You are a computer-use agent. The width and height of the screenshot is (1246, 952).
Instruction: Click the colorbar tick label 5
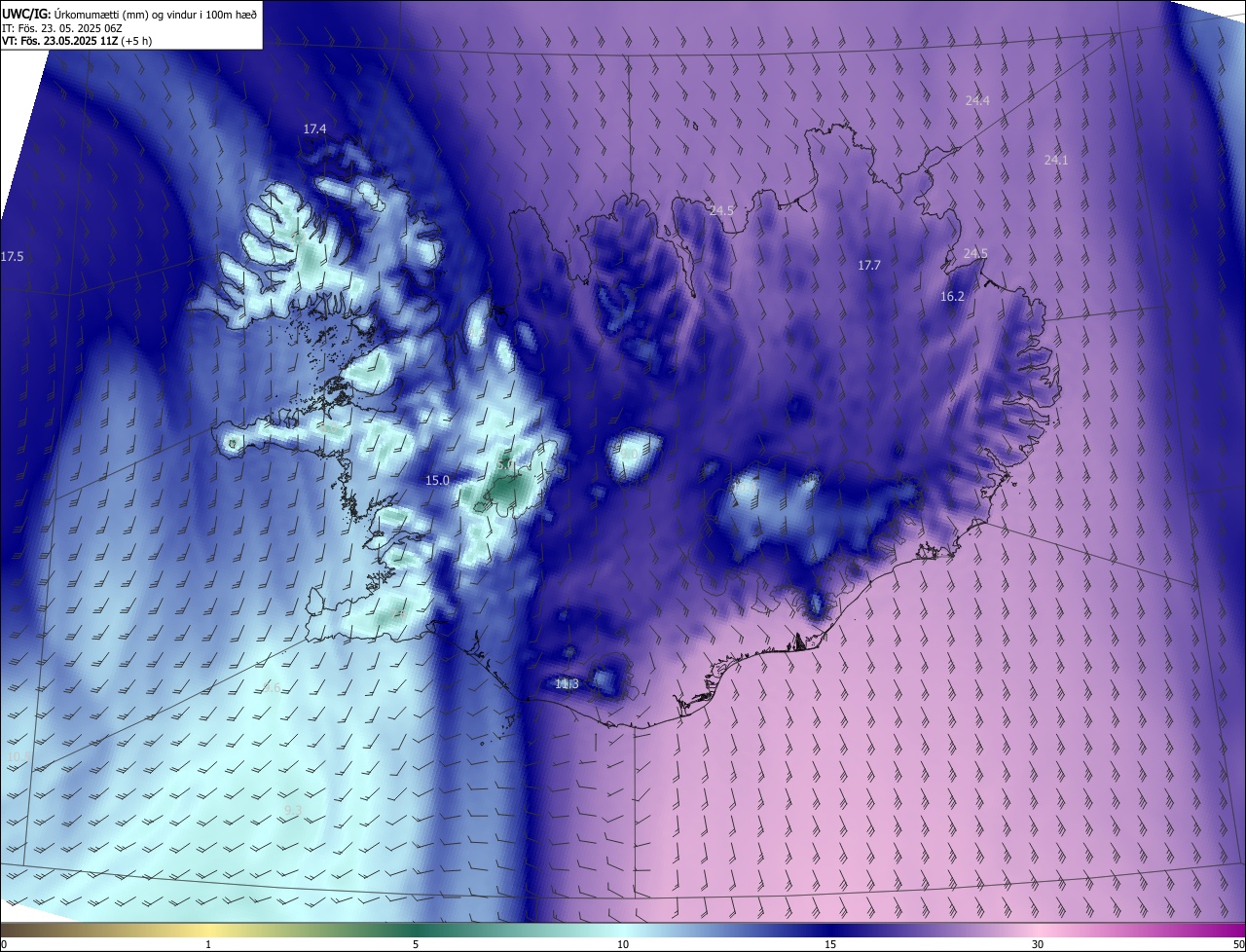coord(416,945)
